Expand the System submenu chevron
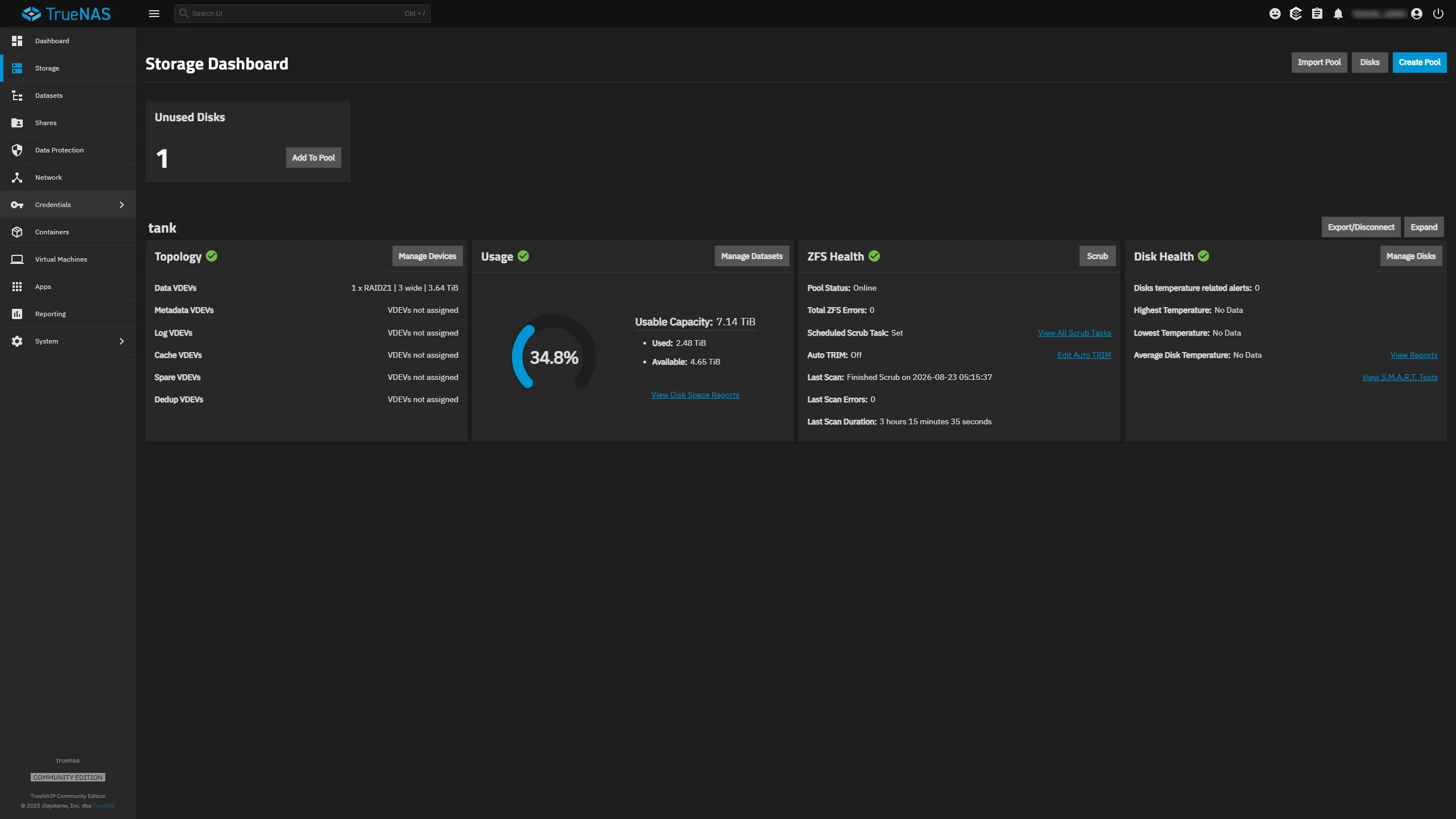Screen dimensions: 1456x819 pos(122,341)
